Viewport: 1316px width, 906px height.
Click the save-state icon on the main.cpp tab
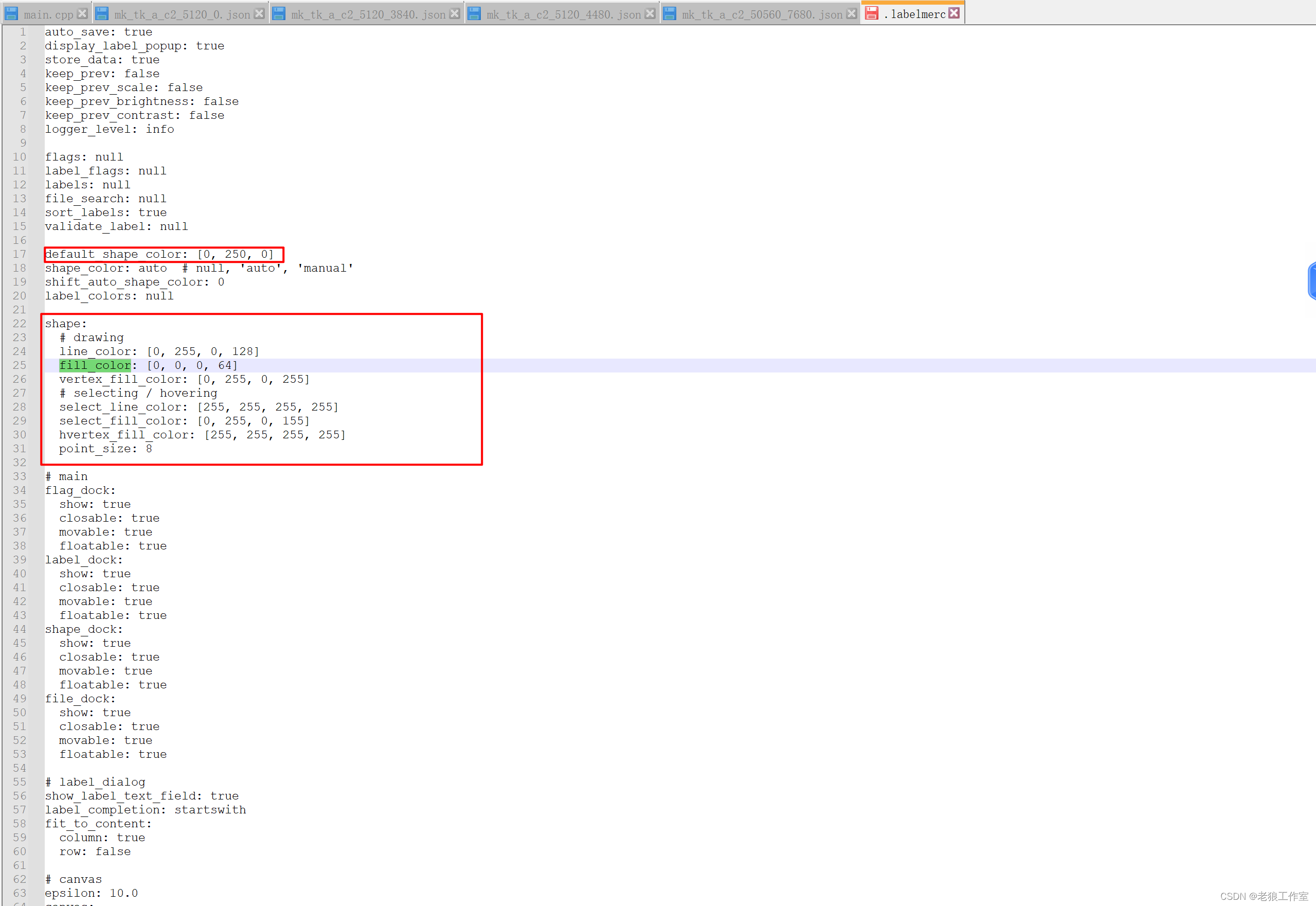click(11, 13)
